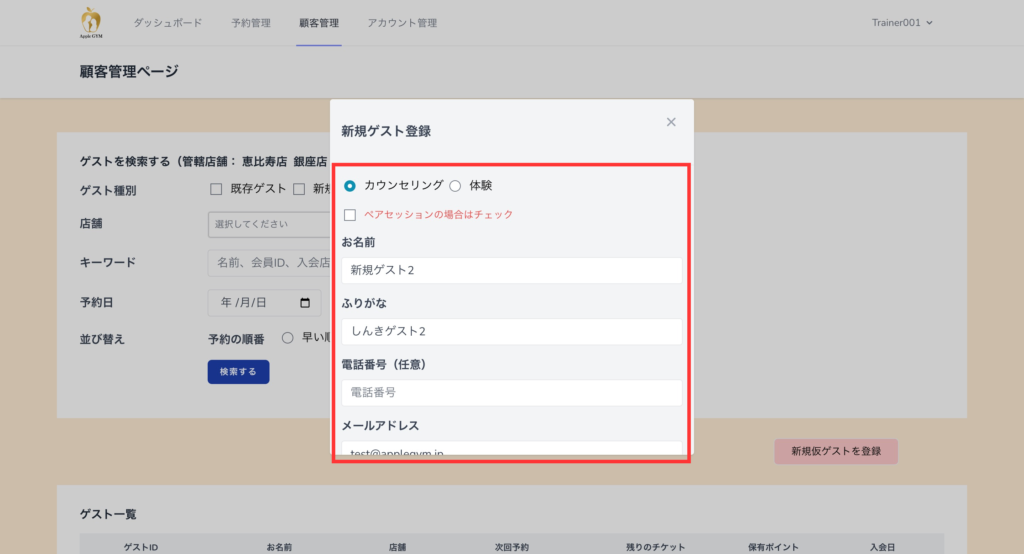Open the 予約管理 tab
This screenshot has width=1024, height=554.
point(251,23)
